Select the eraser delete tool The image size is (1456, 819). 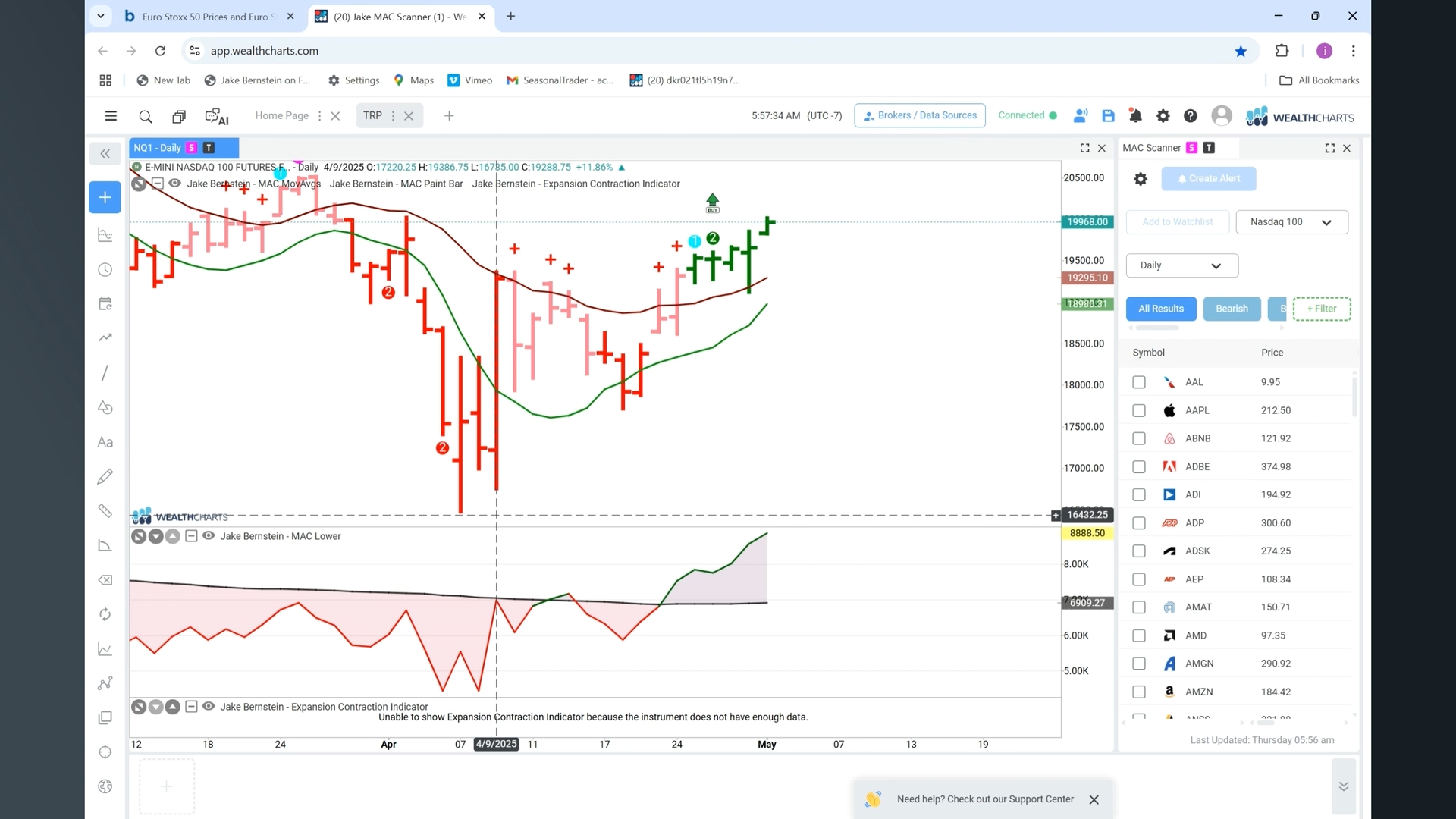105,580
